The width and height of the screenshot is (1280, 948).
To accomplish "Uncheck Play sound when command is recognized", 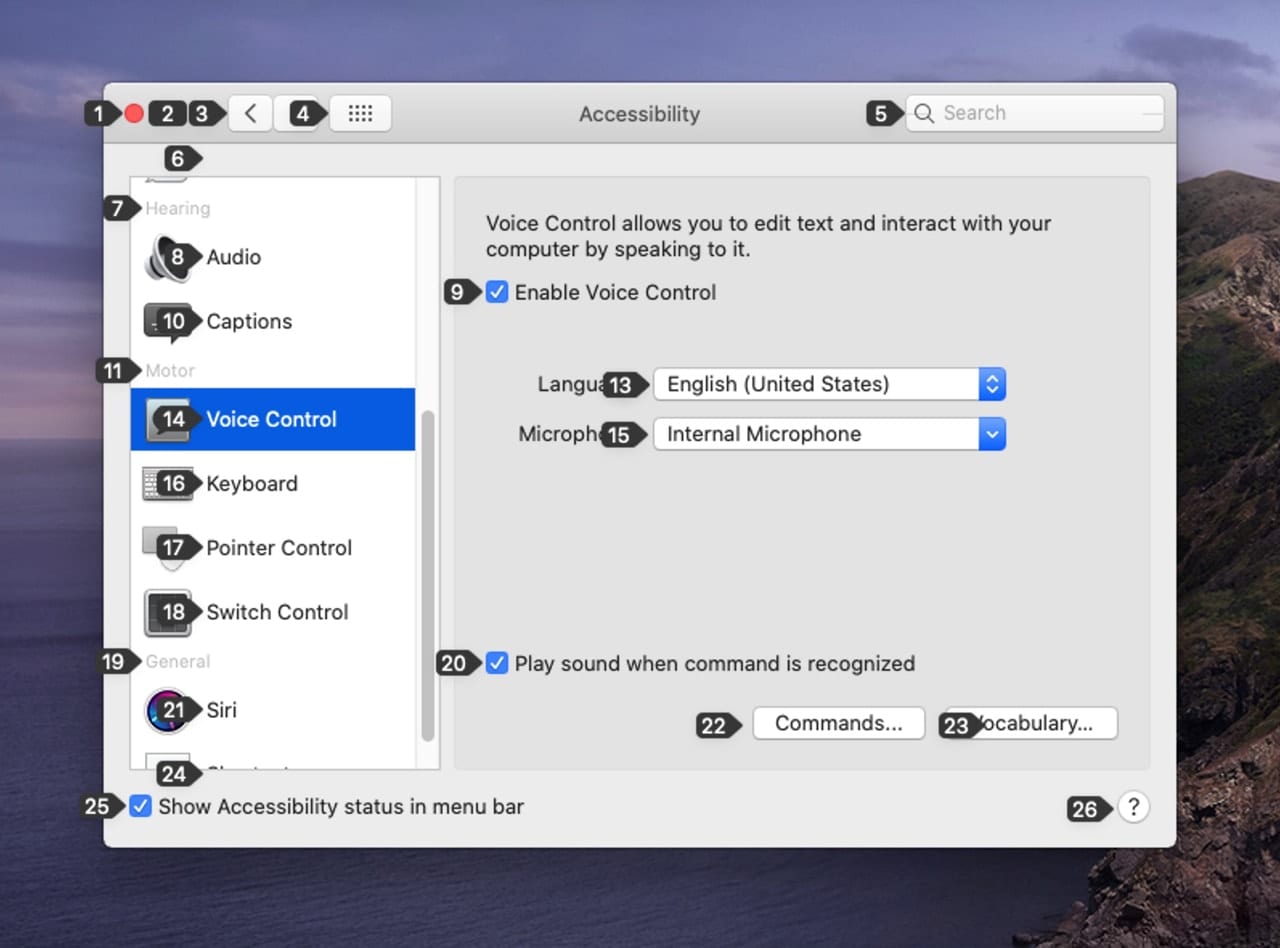I will point(497,663).
